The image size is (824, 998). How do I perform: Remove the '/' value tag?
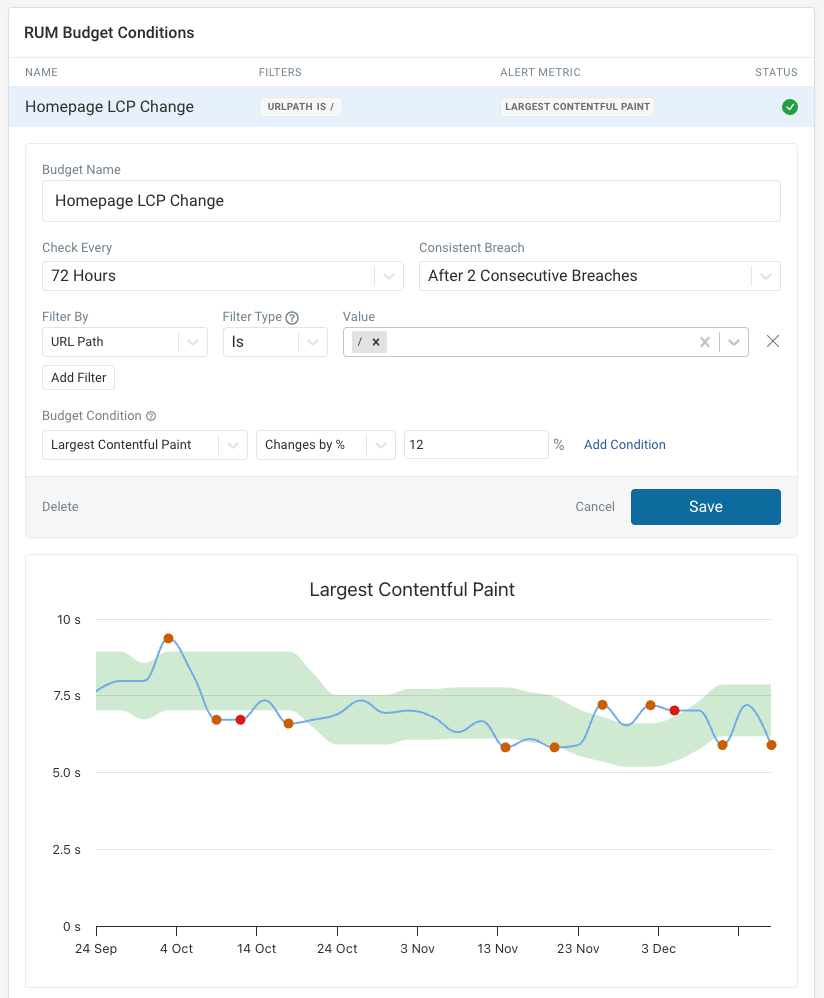[x=376, y=342]
